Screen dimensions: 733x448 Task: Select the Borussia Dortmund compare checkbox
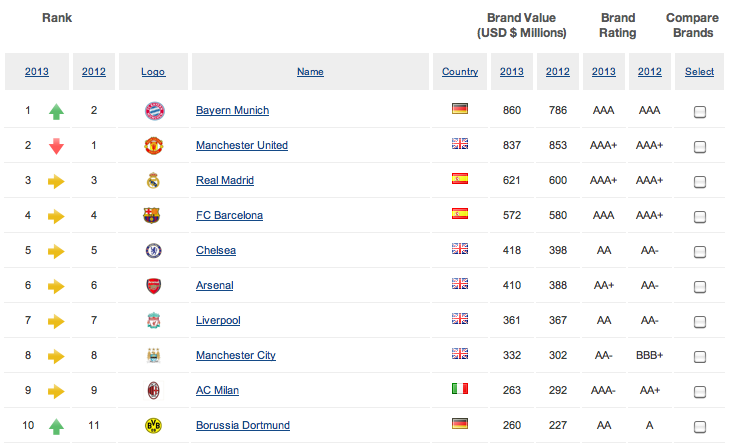click(x=700, y=426)
